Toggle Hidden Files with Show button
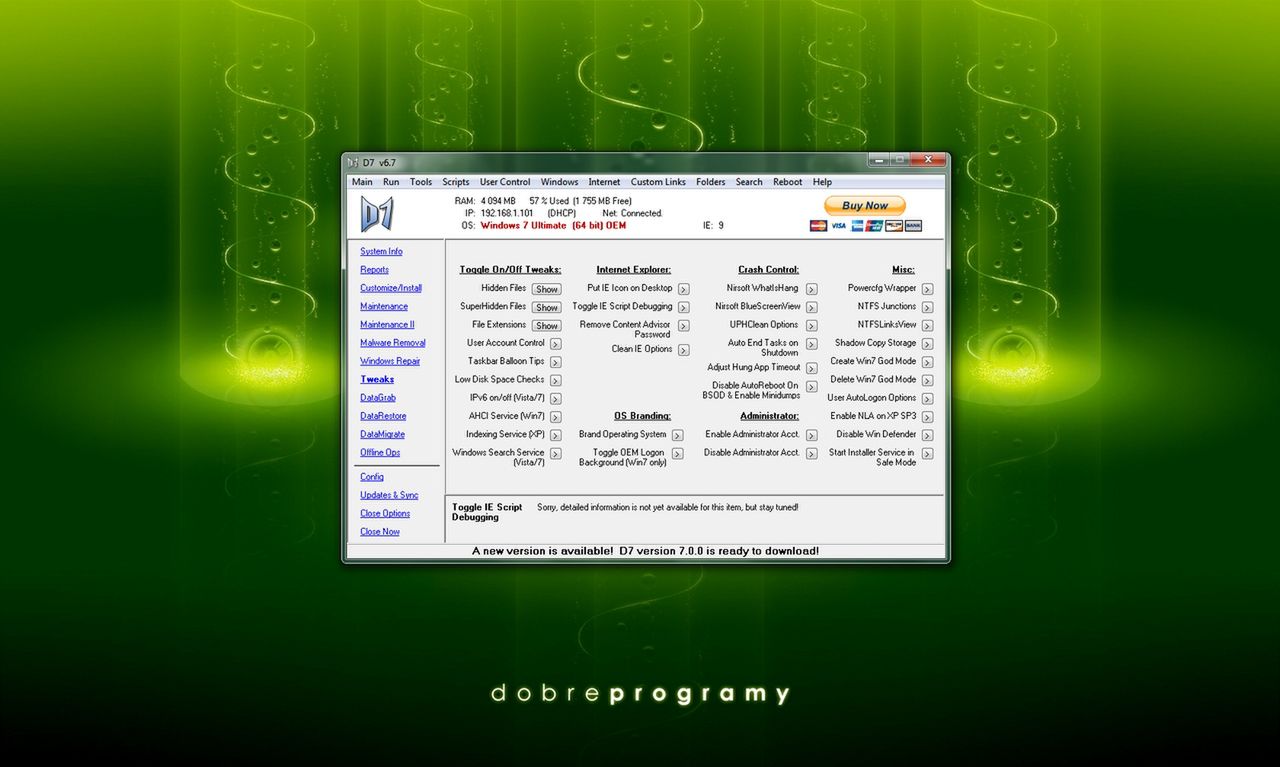This screenshot has height=767, width=1280. 546,289
